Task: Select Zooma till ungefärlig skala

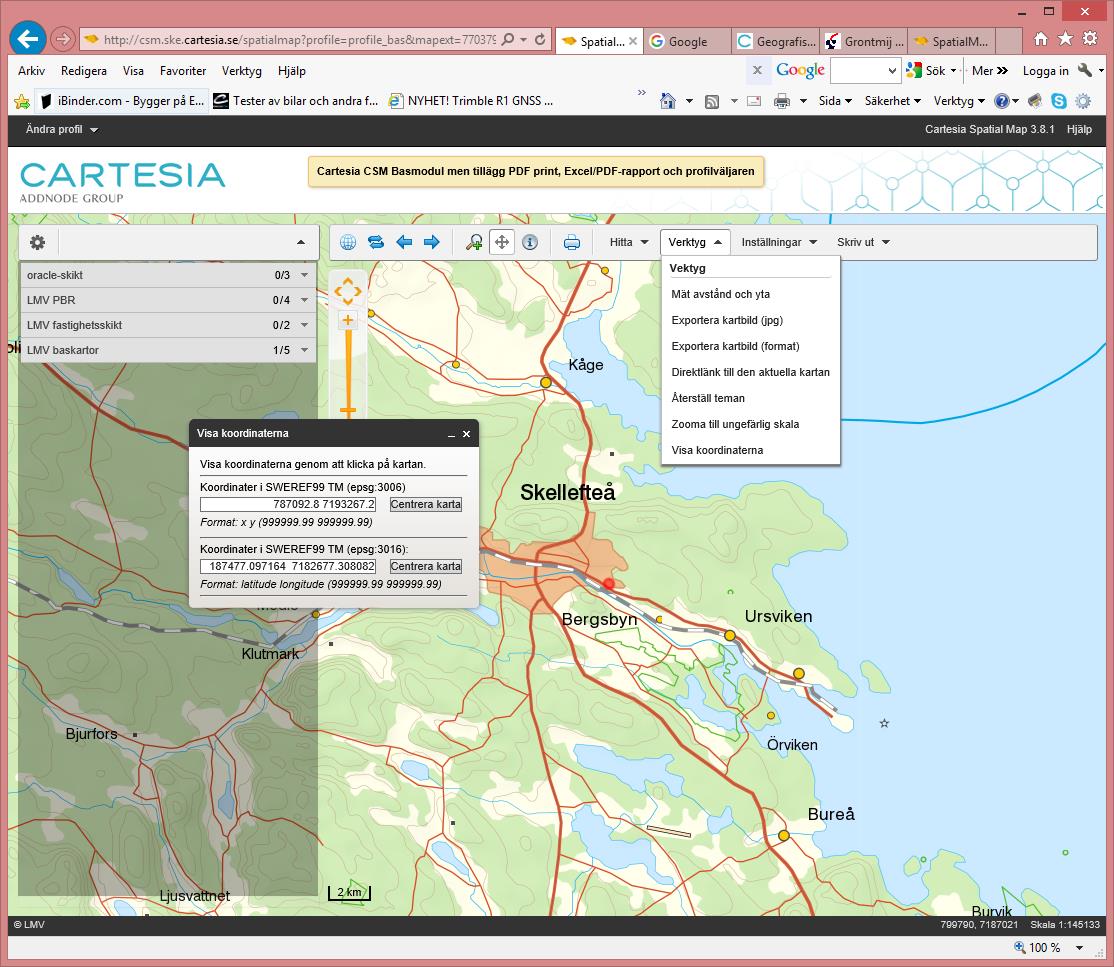Action: pos(735,424)
